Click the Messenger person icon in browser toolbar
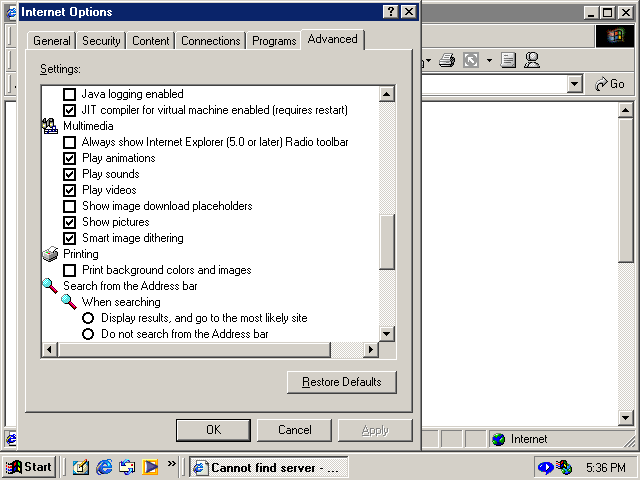Image resolution: width=640 pixels, height=480 pixels. click(532, 60)
